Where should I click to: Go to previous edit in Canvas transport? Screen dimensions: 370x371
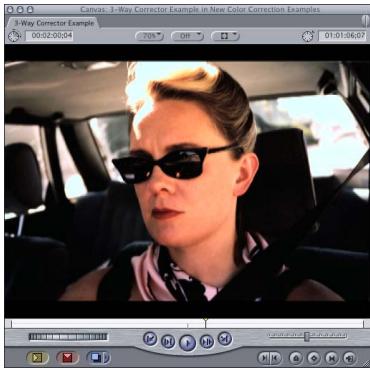[x=150, y=339]
